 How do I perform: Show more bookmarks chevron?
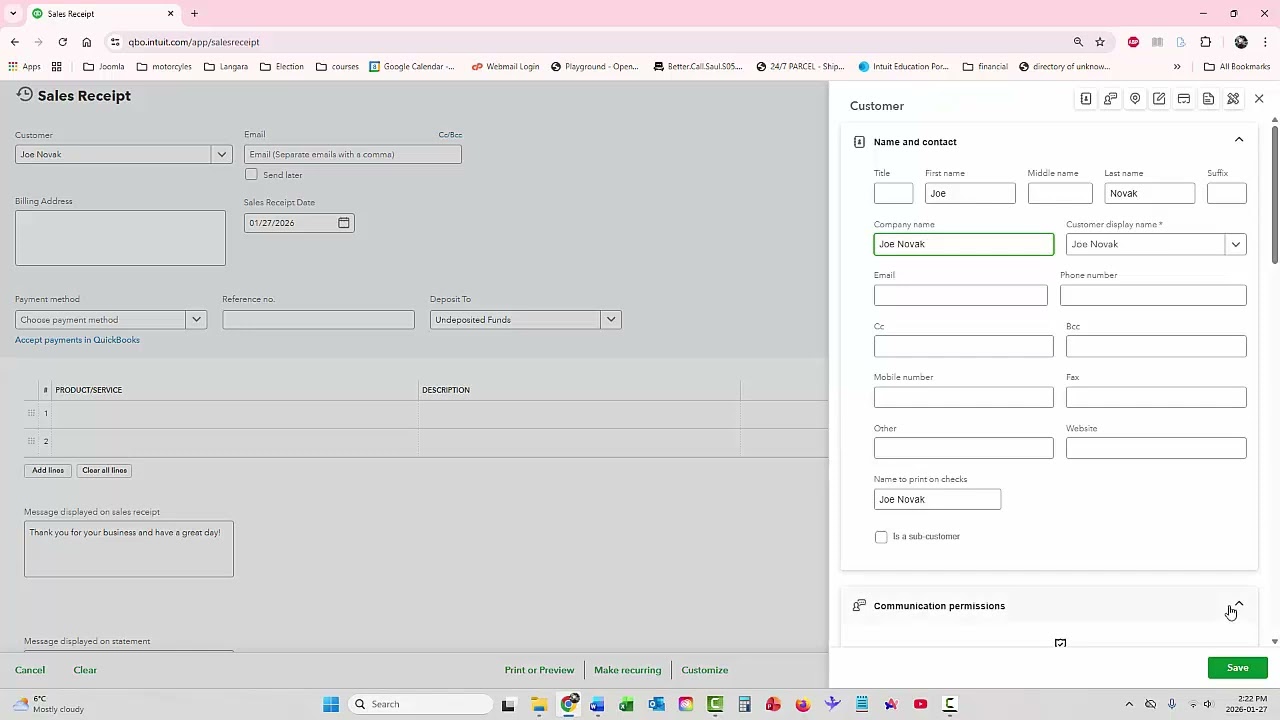pyautogui.click(x=1177, y=67)
